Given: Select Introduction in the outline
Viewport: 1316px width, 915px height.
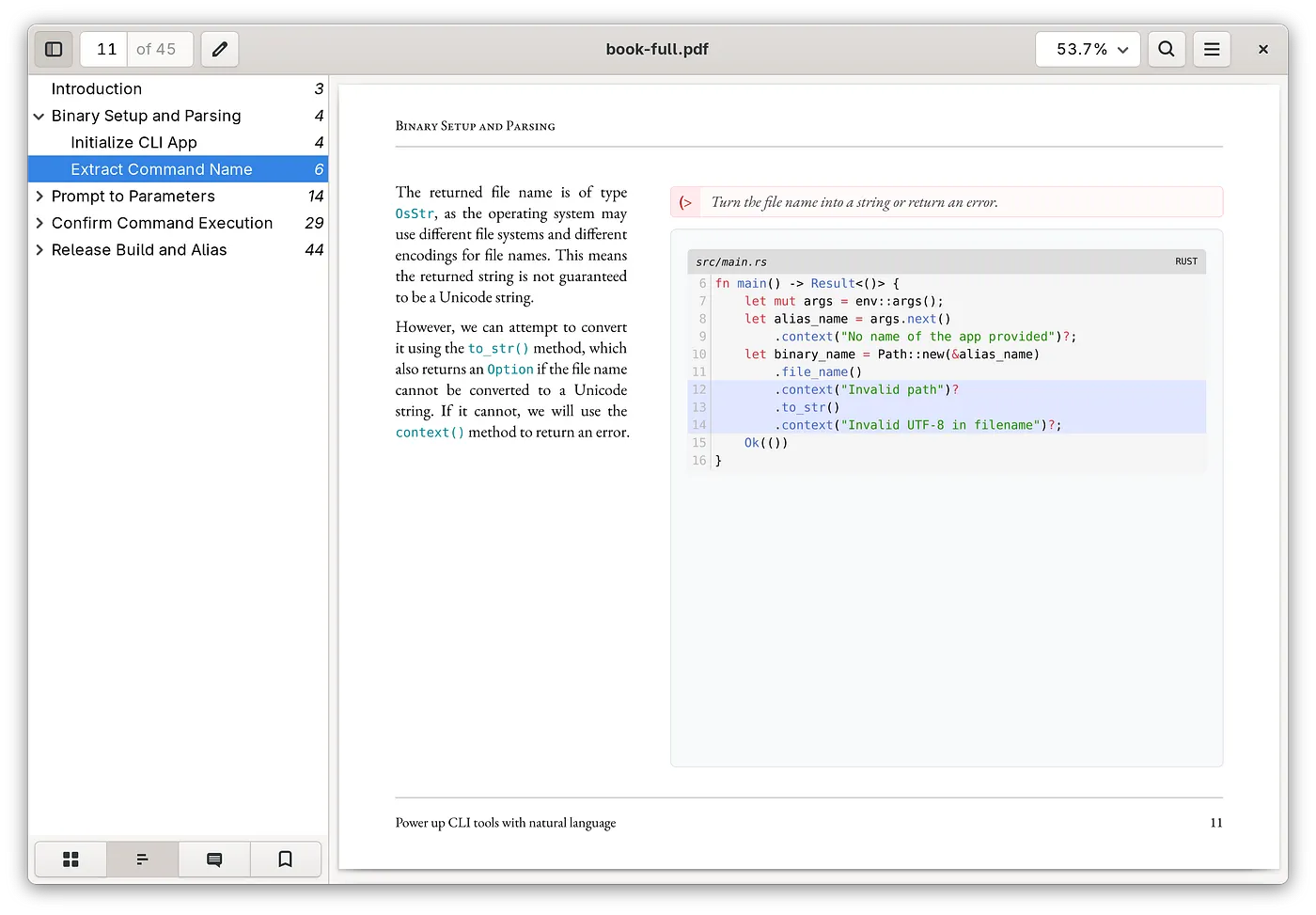Looking at the screenshot, I should (97, 88).
